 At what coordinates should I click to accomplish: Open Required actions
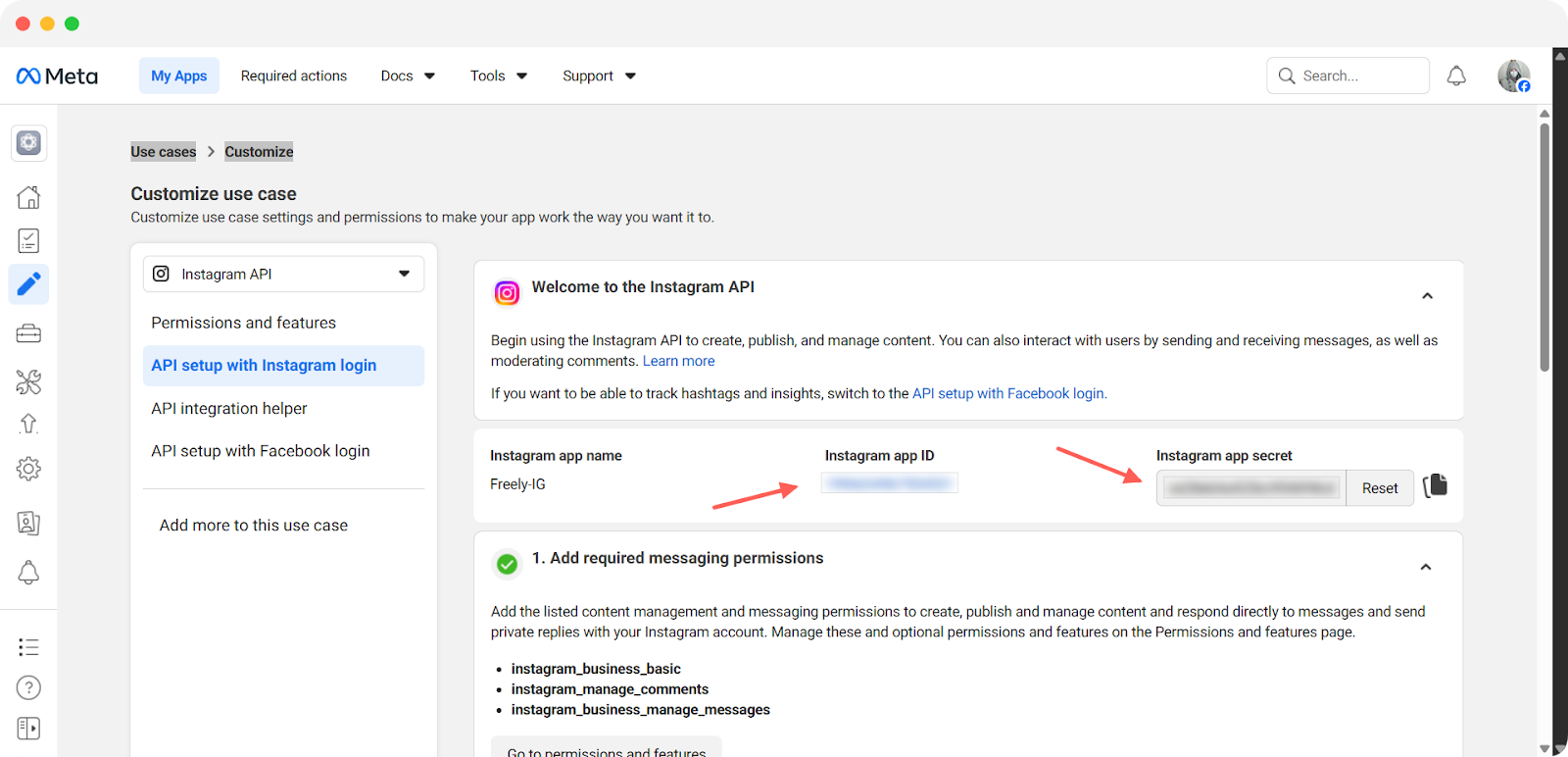coord(294,76)
